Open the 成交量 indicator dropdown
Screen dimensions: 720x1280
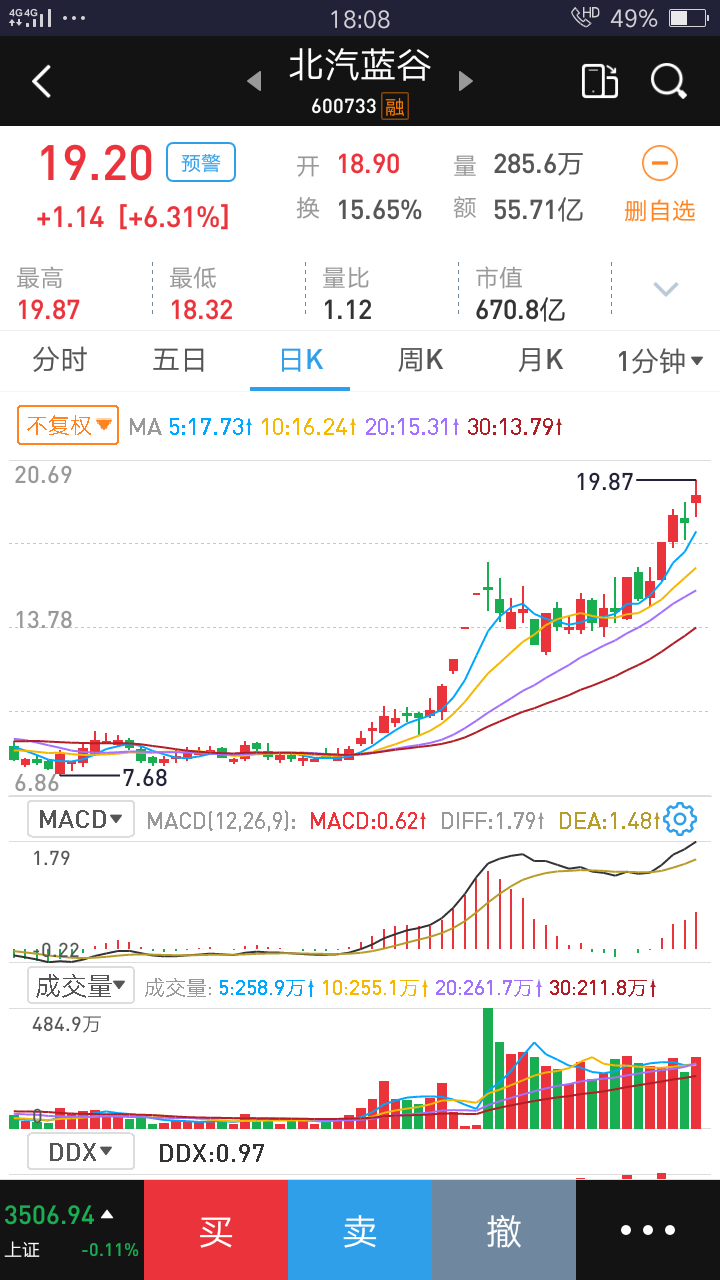click(80, 986)
